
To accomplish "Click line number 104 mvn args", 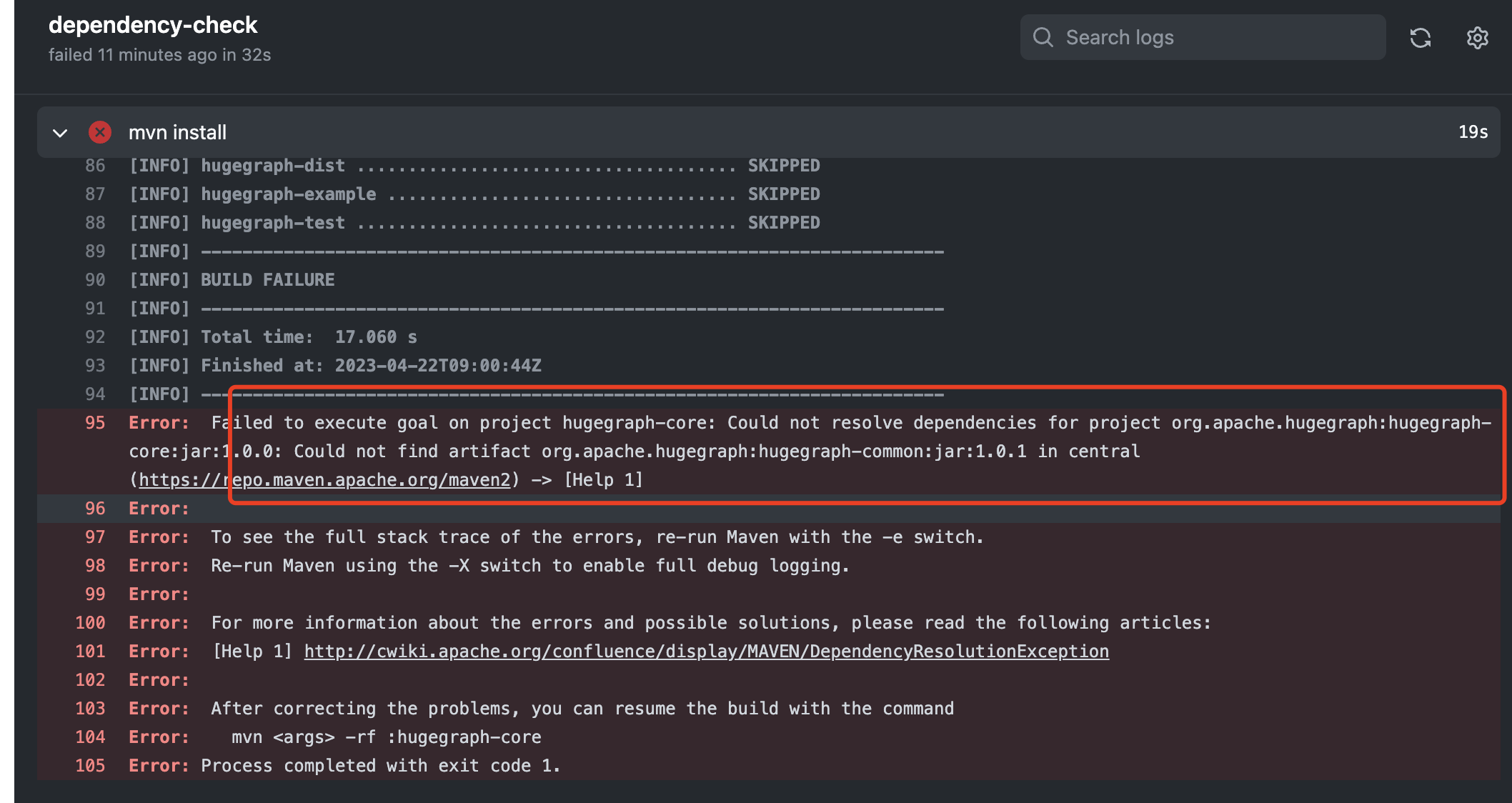I will (90, 737).
